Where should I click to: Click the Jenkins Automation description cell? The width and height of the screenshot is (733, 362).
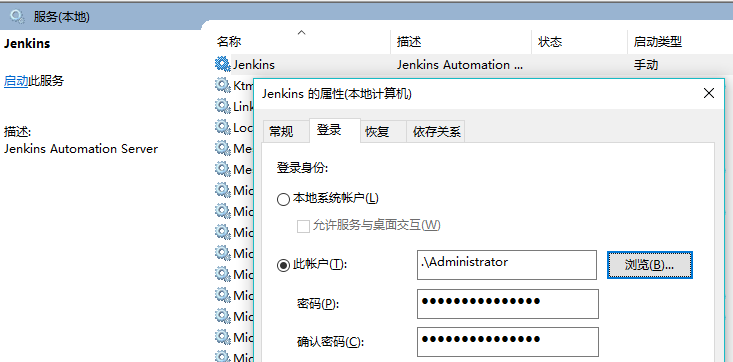coord(460,65)
